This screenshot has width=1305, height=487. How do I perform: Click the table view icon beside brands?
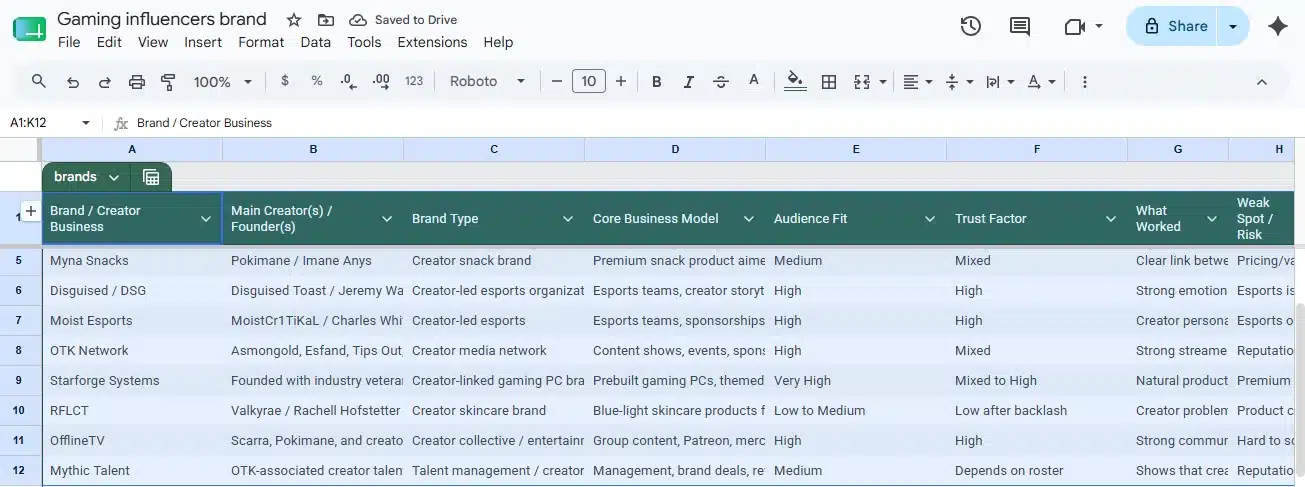click(x=151, y=177)
